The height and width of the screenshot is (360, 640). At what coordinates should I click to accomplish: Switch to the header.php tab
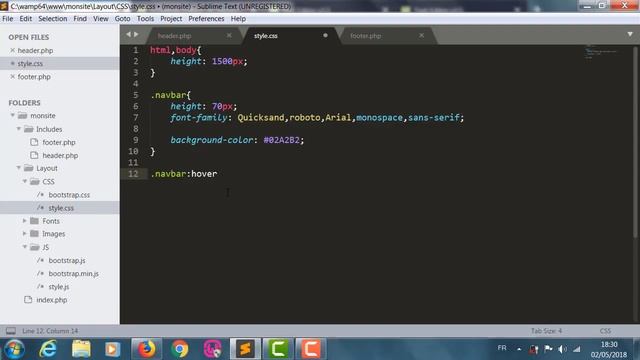[174, 36]
